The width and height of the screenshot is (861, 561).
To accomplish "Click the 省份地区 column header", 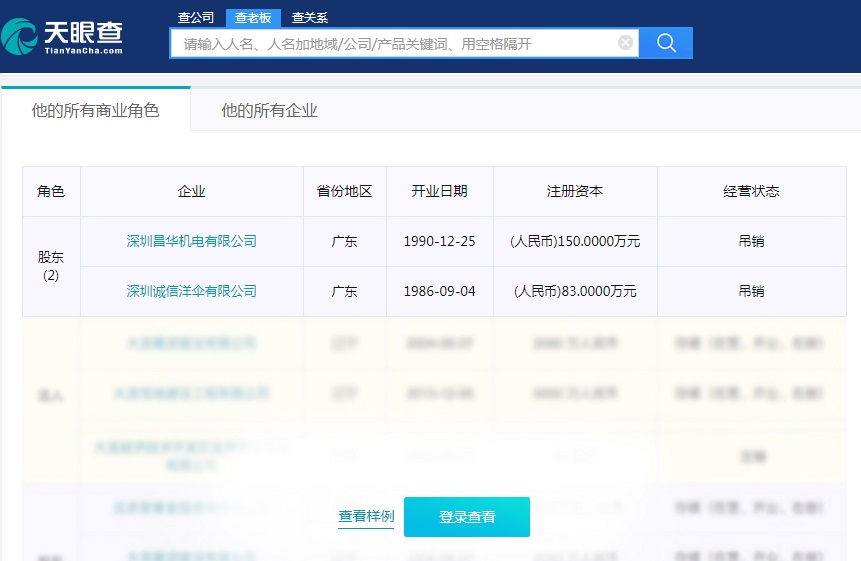I will (345, 191).
